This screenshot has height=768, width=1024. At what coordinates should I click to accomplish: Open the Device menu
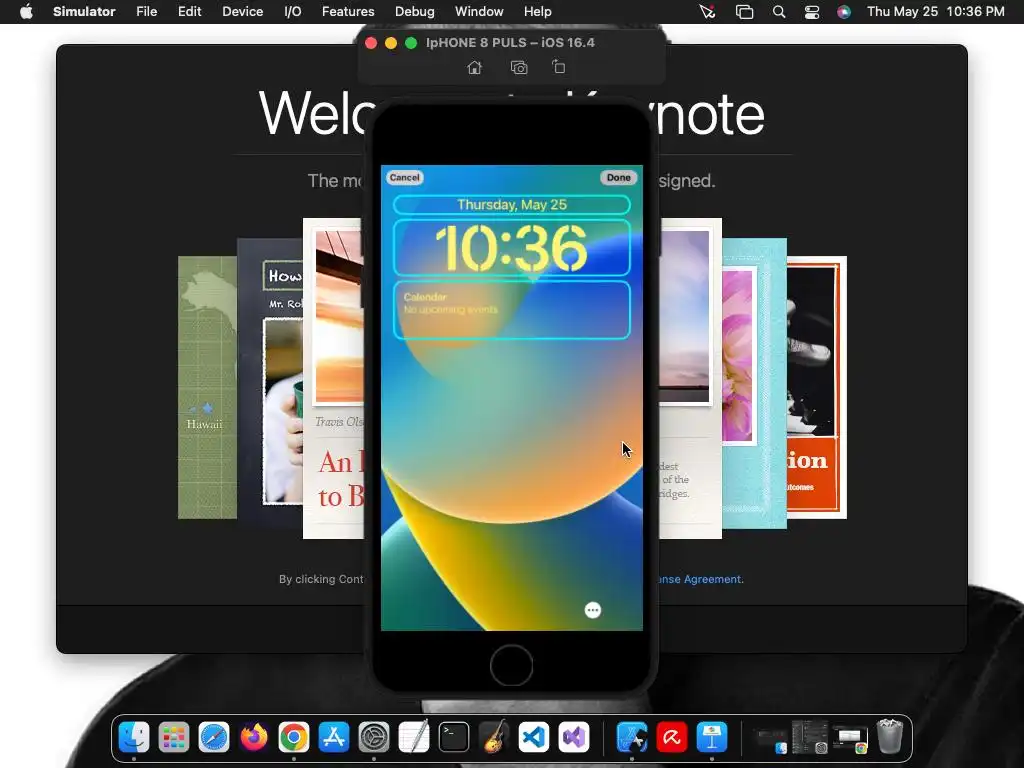coord(242,12)
